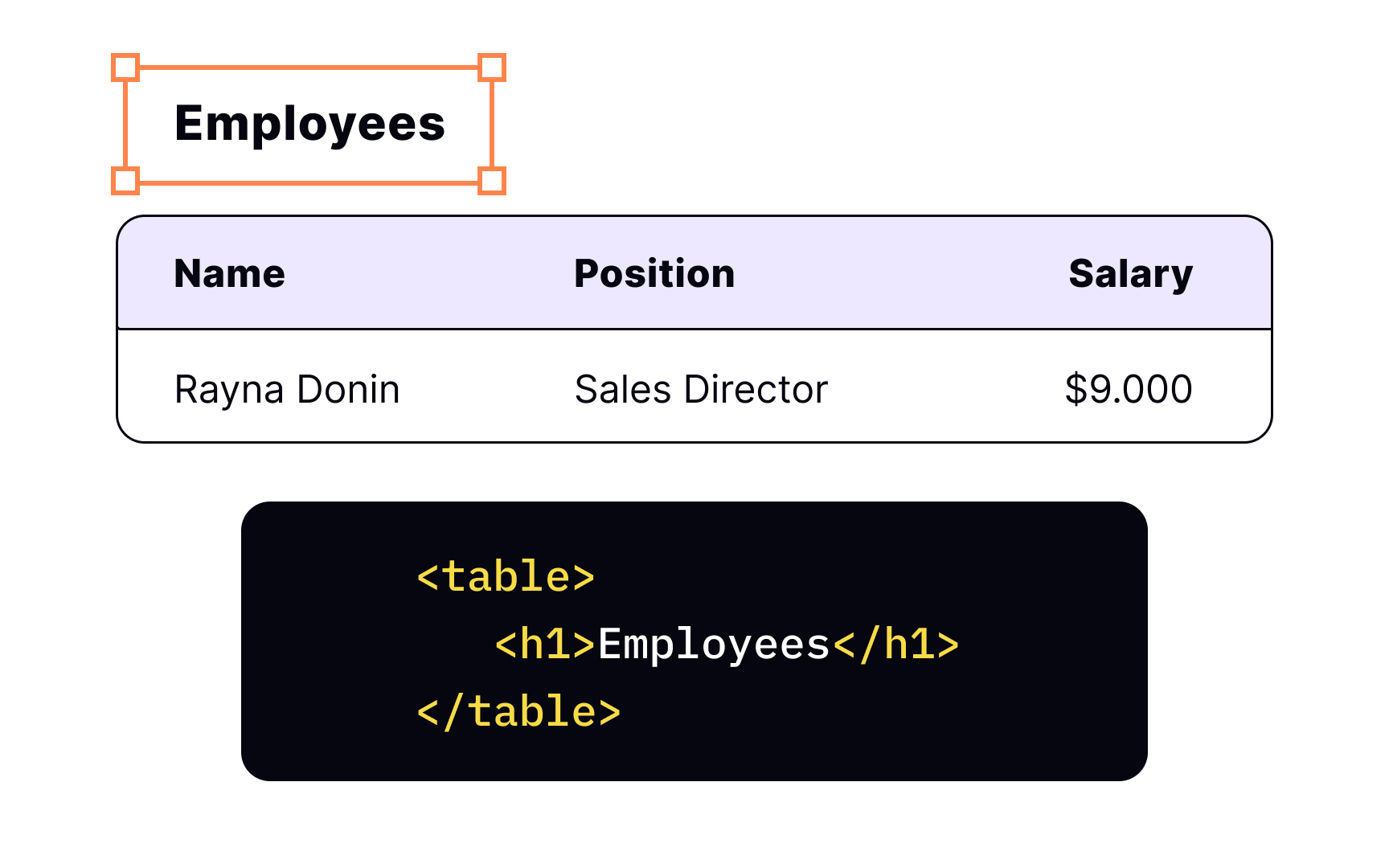Click the closing </table> tag in code
The height and width of the screenshot is (868, 1389).
click(x=518, y=712)
